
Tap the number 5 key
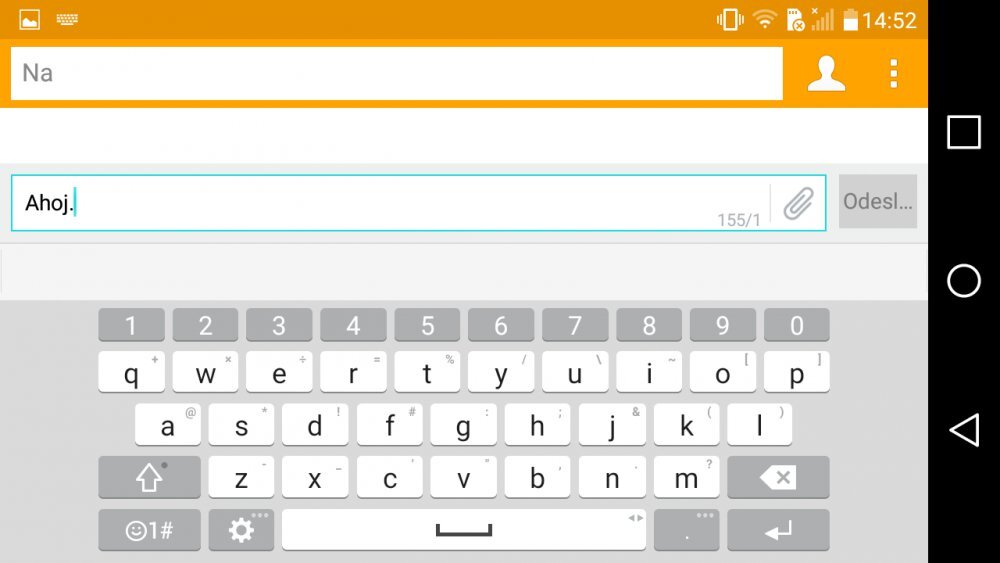point(427,325)
